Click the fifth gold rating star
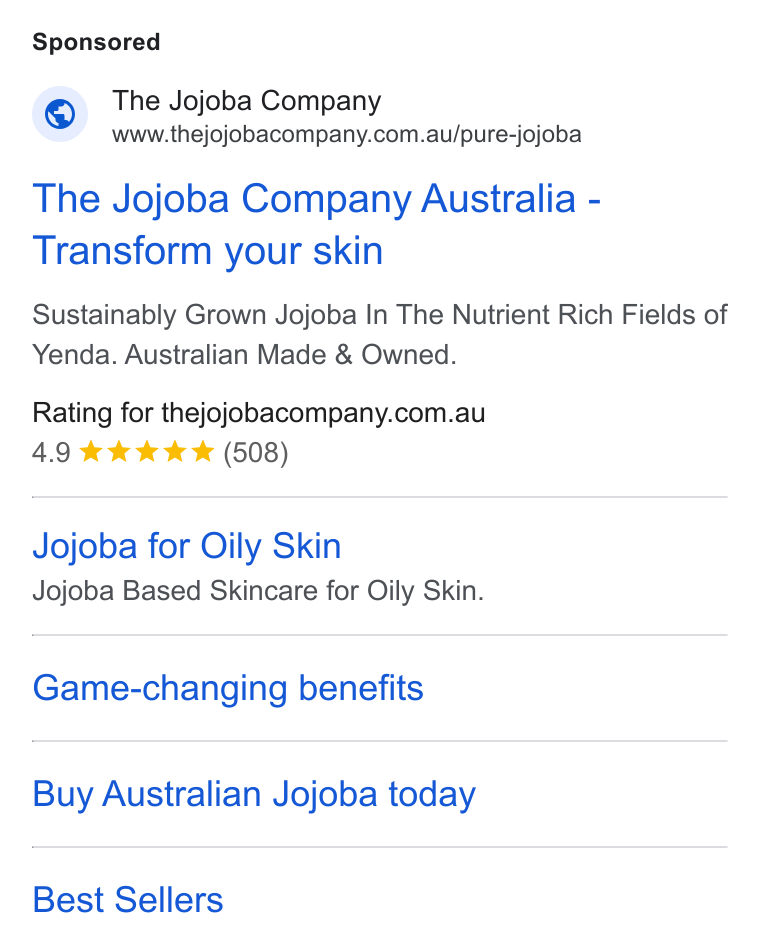Screen dimensions: 760x952 tap(203, 452)
